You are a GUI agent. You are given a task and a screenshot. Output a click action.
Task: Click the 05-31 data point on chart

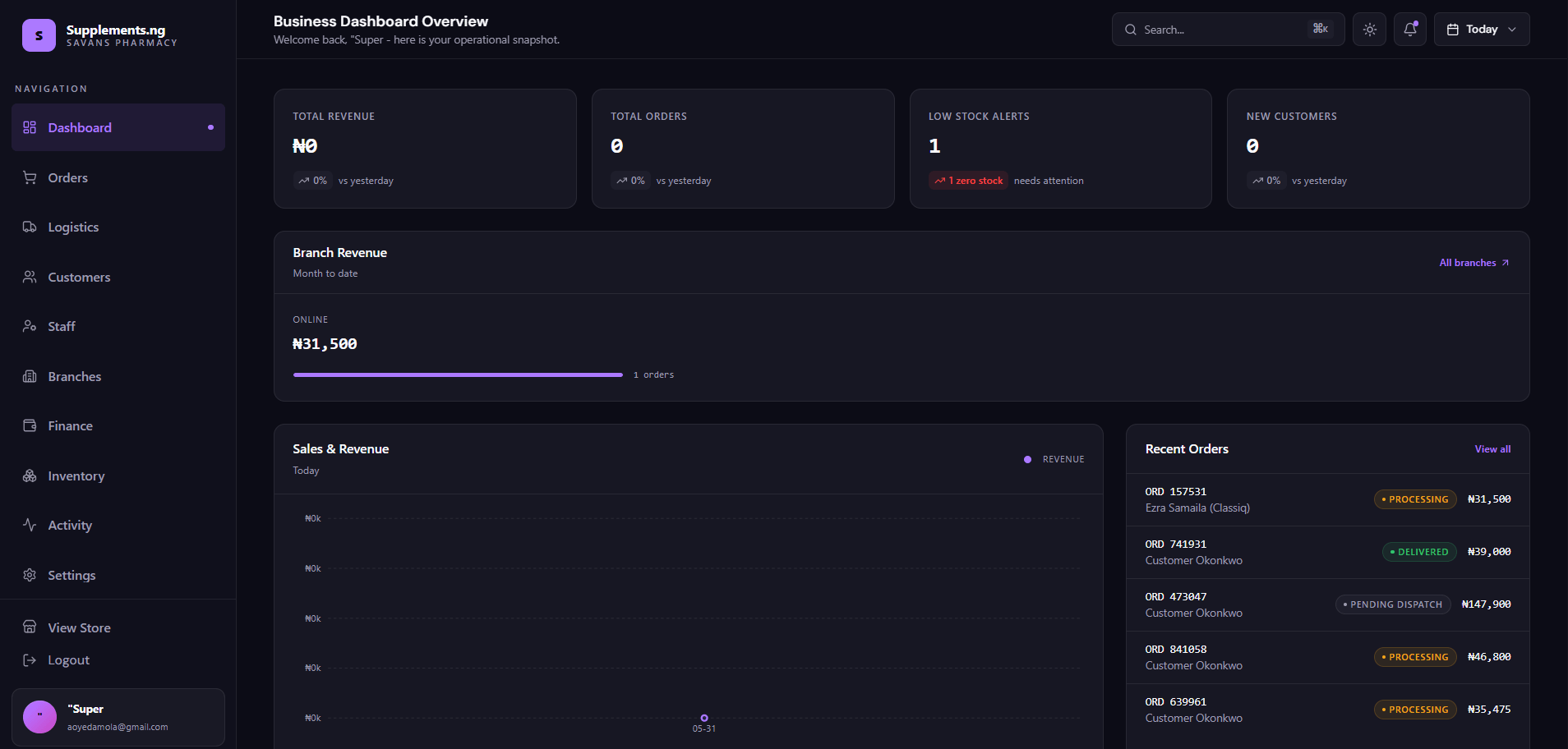tap(704, 718)
